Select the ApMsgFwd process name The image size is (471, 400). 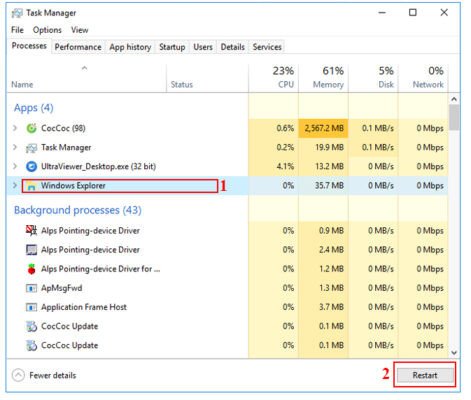(61, 288)
